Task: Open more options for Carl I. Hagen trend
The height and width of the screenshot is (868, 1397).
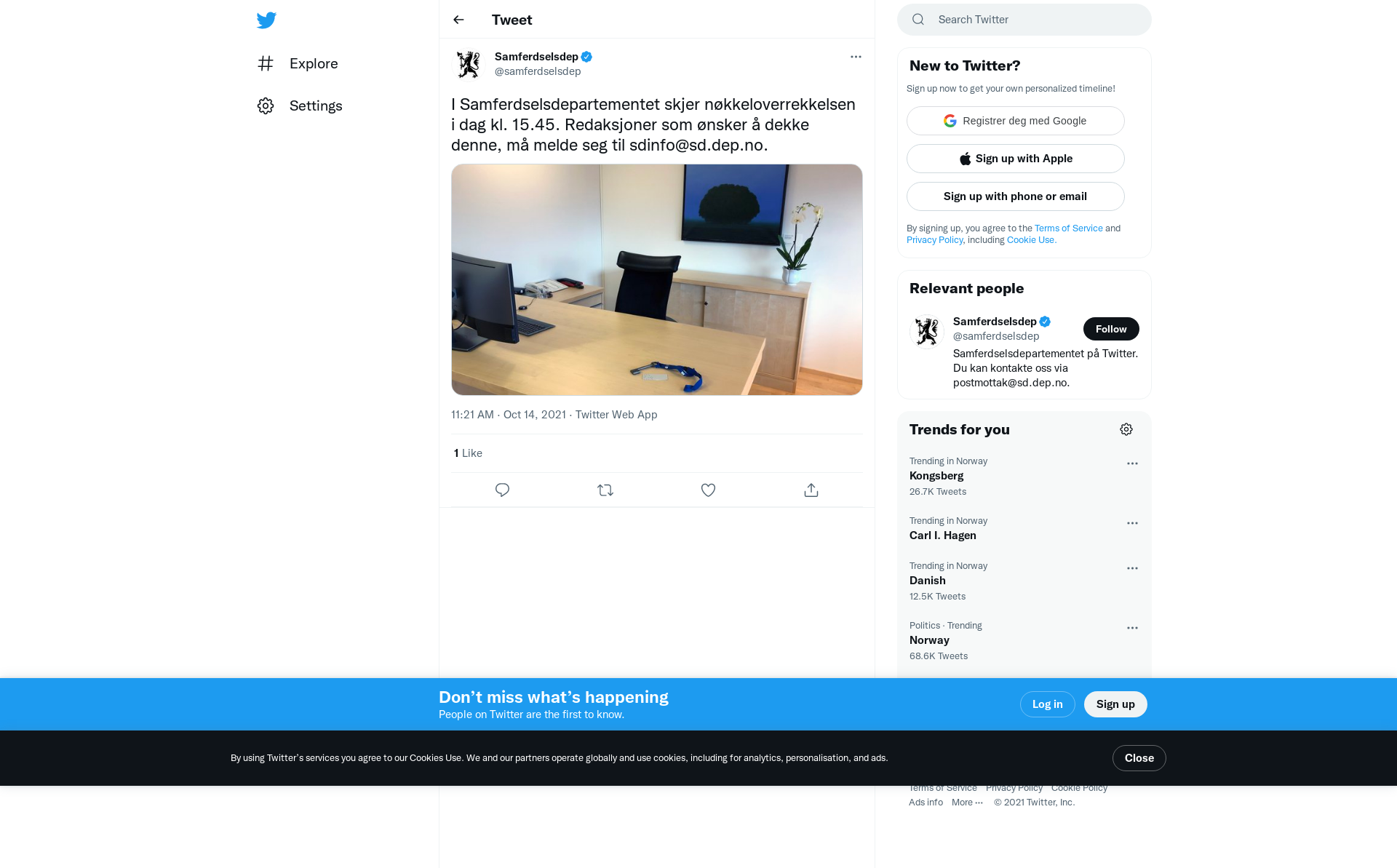Action: pyautogui.click(x=1132, y=523)
